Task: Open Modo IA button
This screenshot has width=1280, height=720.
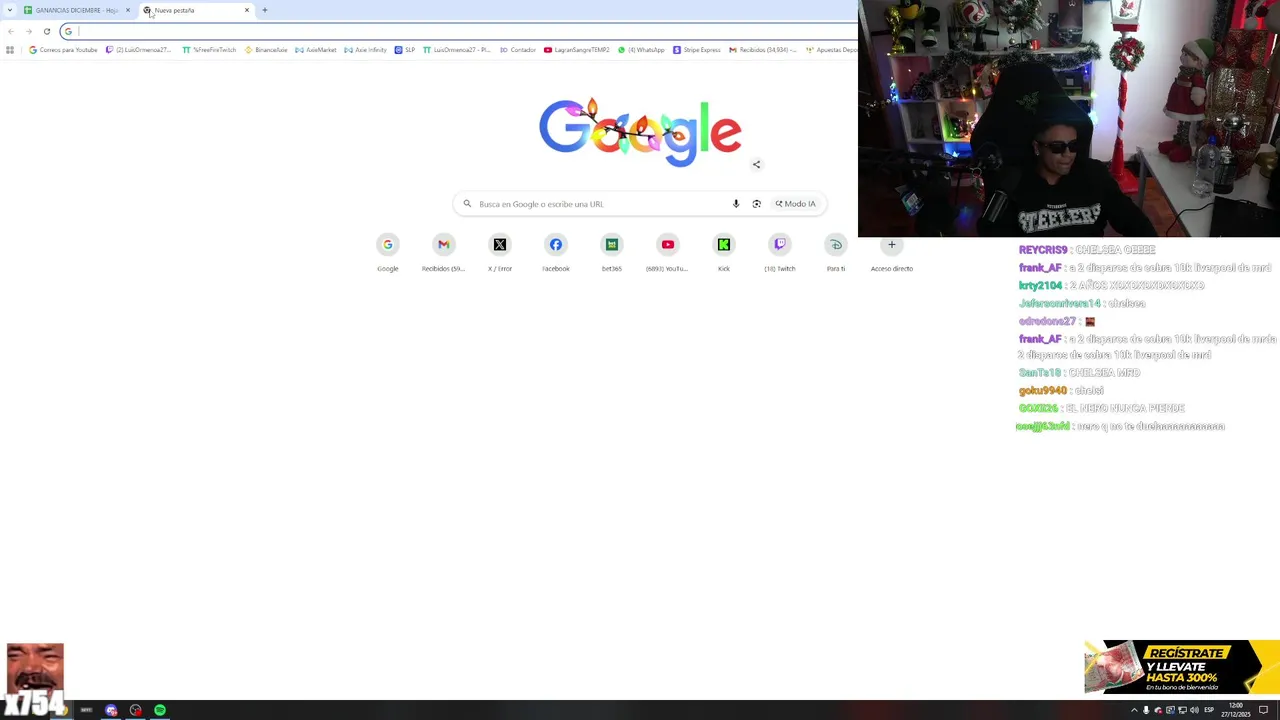Action: (x=796, y=204)
